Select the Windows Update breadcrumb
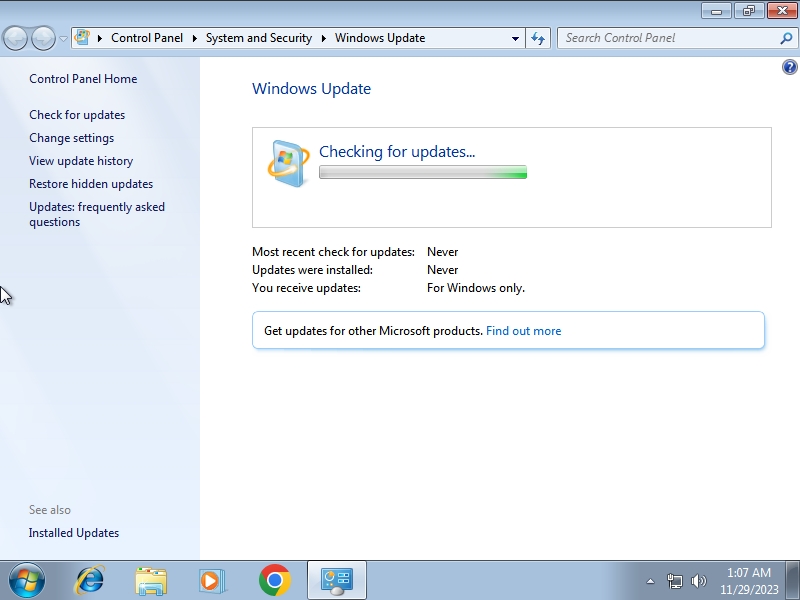The image size is (800, 600). click(x=380, y=38)
